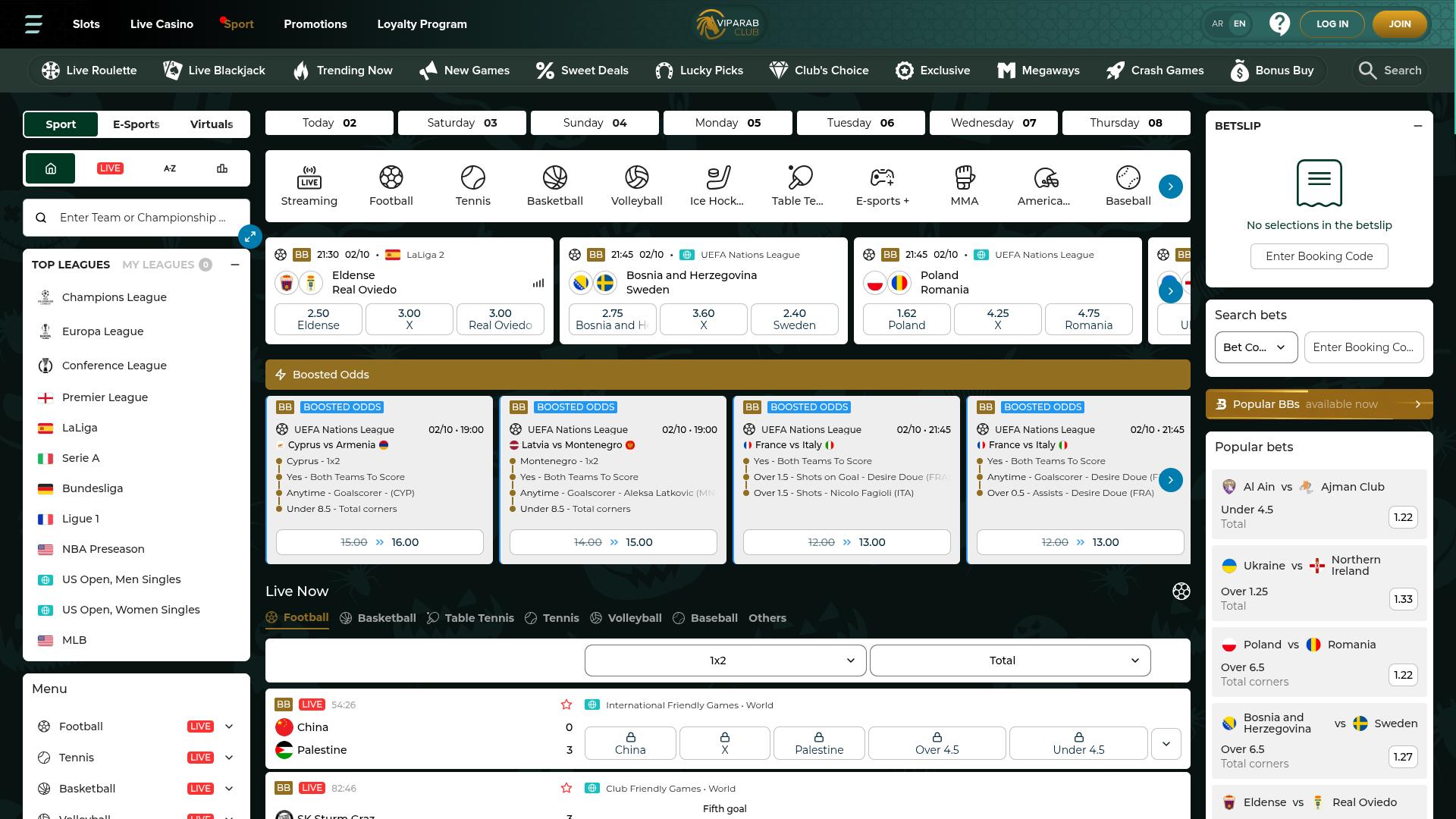Open the E-Sports tab
This screenshot has width=1456, height=819.
136,124
